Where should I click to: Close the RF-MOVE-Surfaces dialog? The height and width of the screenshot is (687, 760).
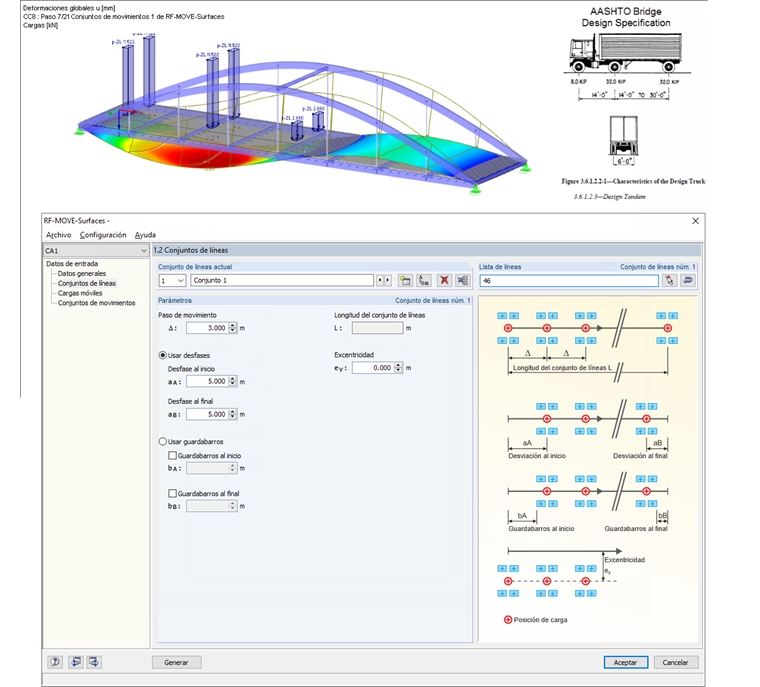coord(695,221)
